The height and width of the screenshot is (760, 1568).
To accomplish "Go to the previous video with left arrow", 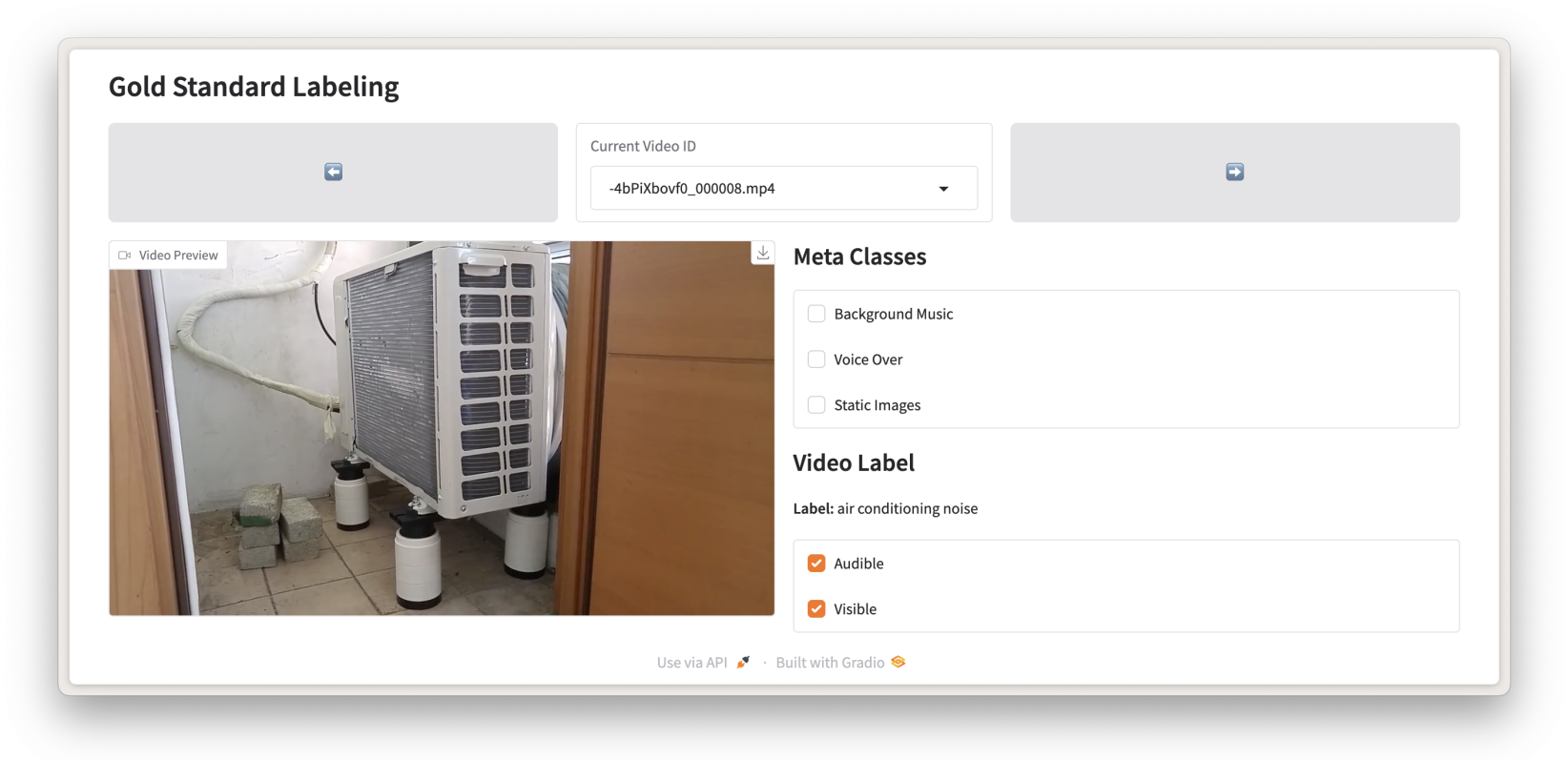I will tap(333, 173).
